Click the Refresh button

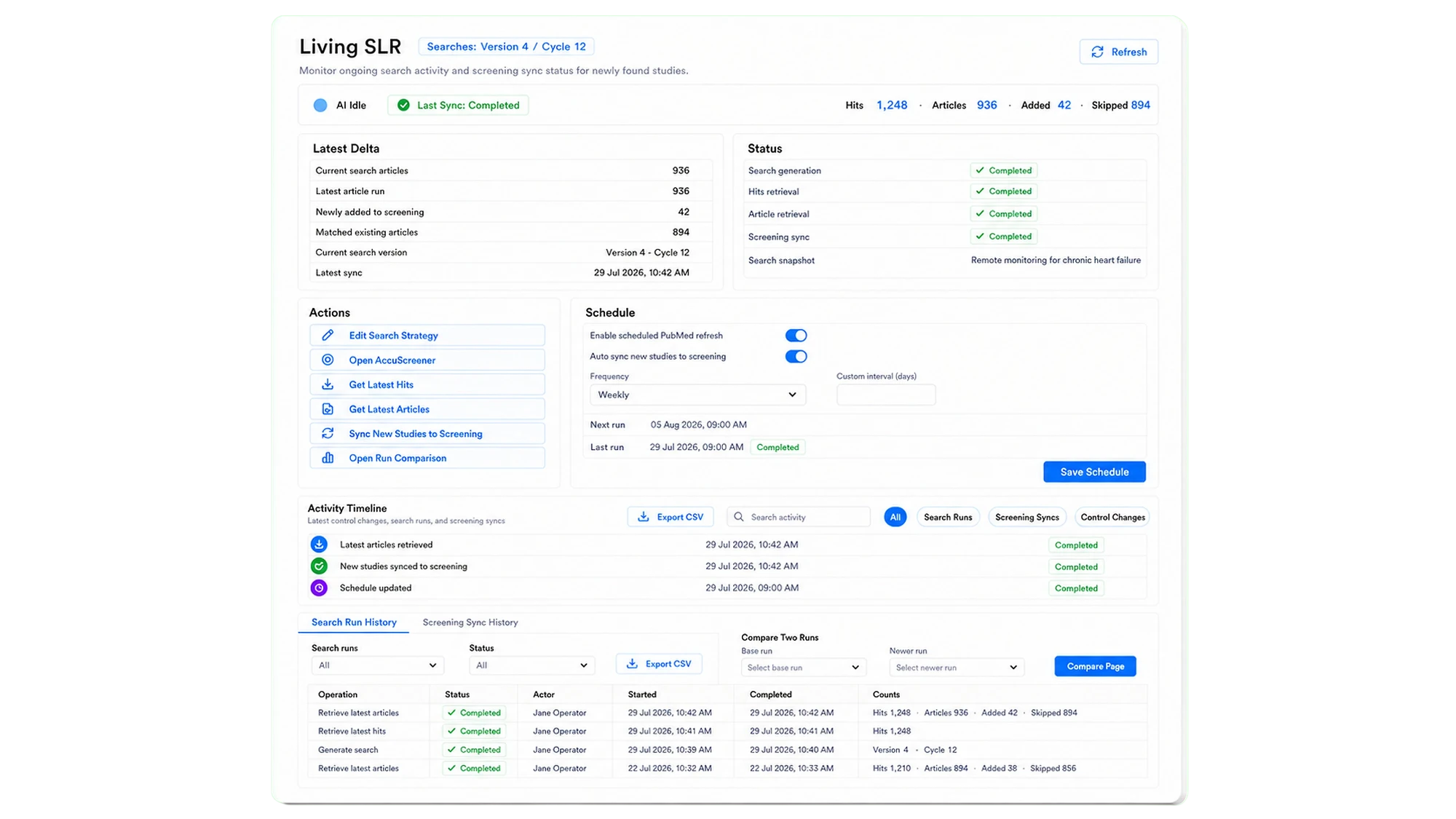tap(1118, 52)
